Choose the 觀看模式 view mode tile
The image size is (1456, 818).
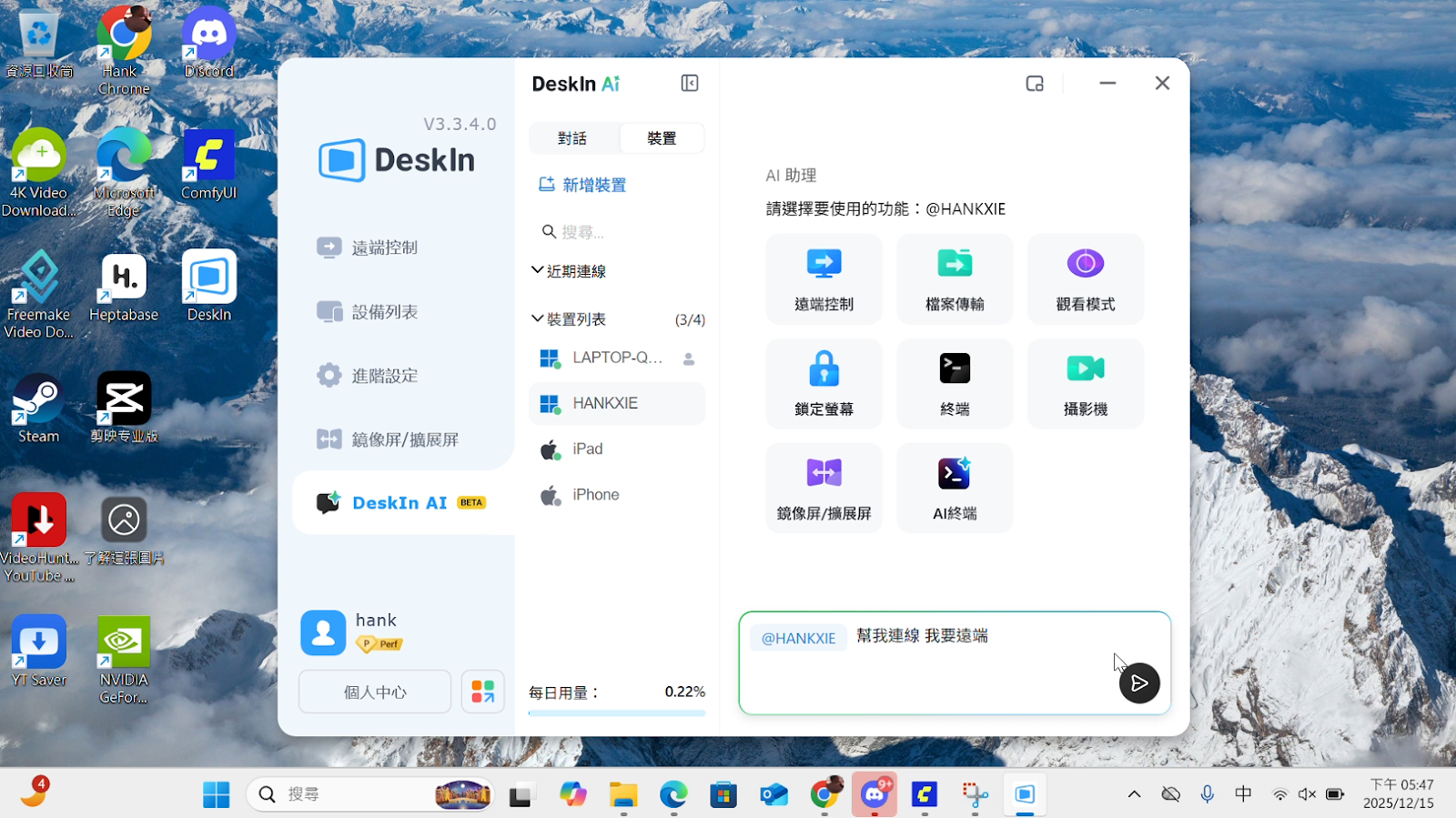click(1085, 278)
